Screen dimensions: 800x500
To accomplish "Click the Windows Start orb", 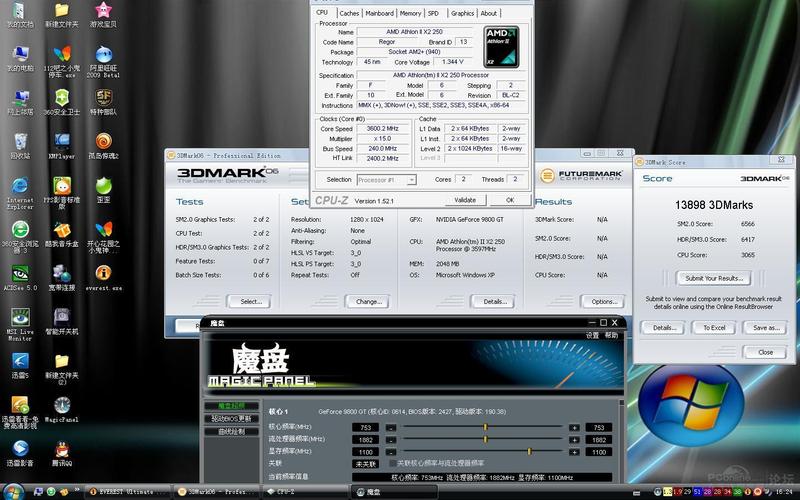I will (12, 492).
